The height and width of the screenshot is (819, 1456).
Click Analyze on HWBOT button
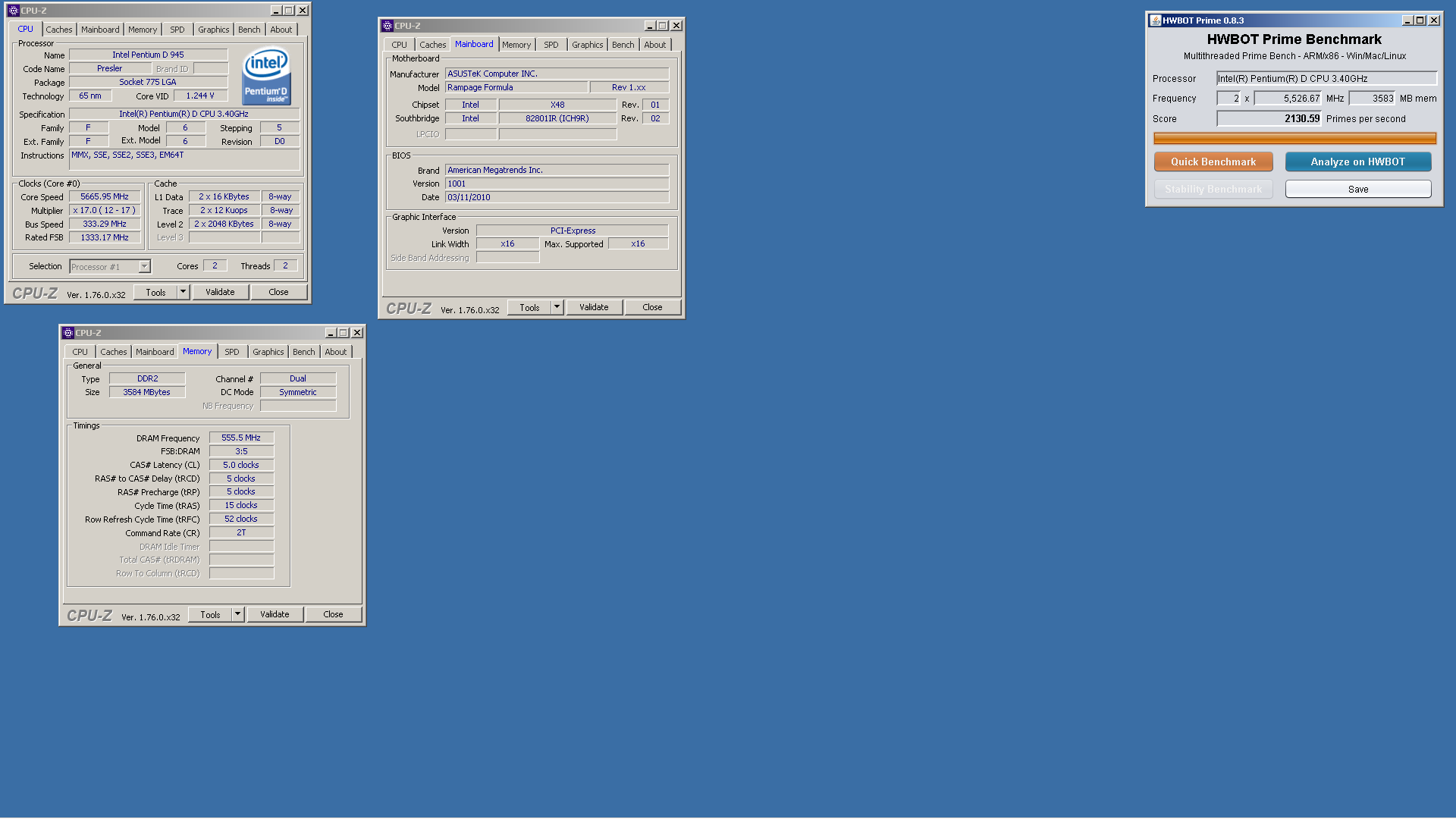(x=1358, y=162)
